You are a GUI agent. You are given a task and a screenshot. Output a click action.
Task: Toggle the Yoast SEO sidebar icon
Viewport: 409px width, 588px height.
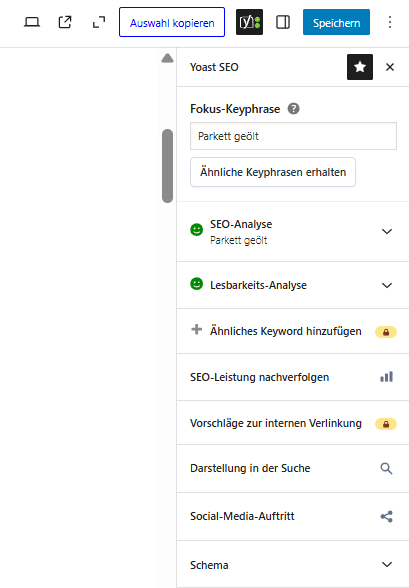pyautogui.click(x=249, y=22)
